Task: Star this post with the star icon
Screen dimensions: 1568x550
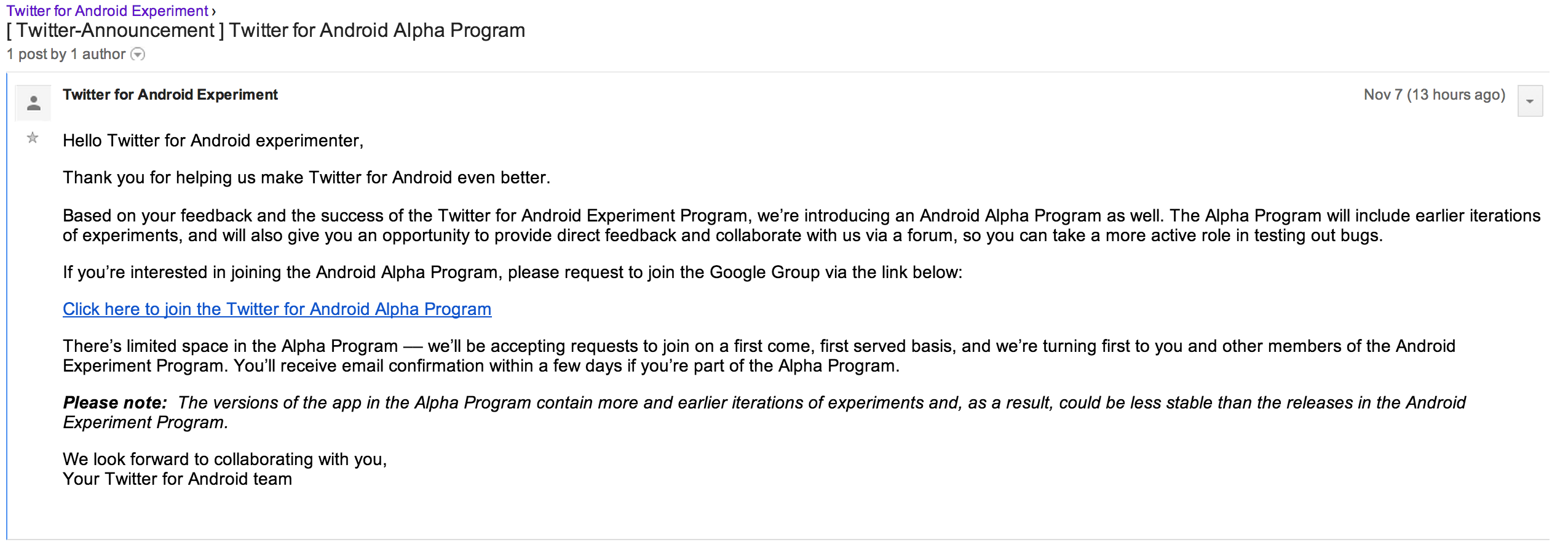Action: pyautogui.click(x=33, y=138)
